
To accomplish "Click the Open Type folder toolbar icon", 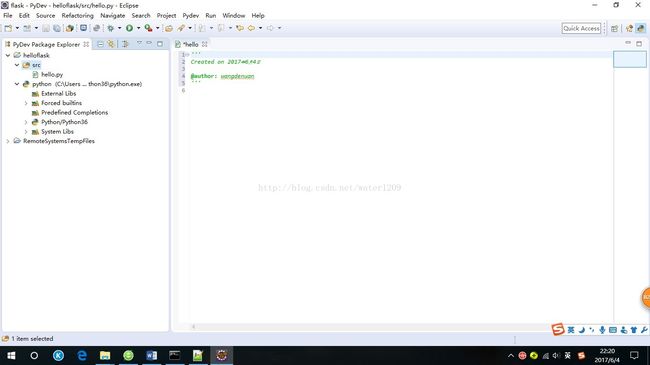I will [169, 28].
